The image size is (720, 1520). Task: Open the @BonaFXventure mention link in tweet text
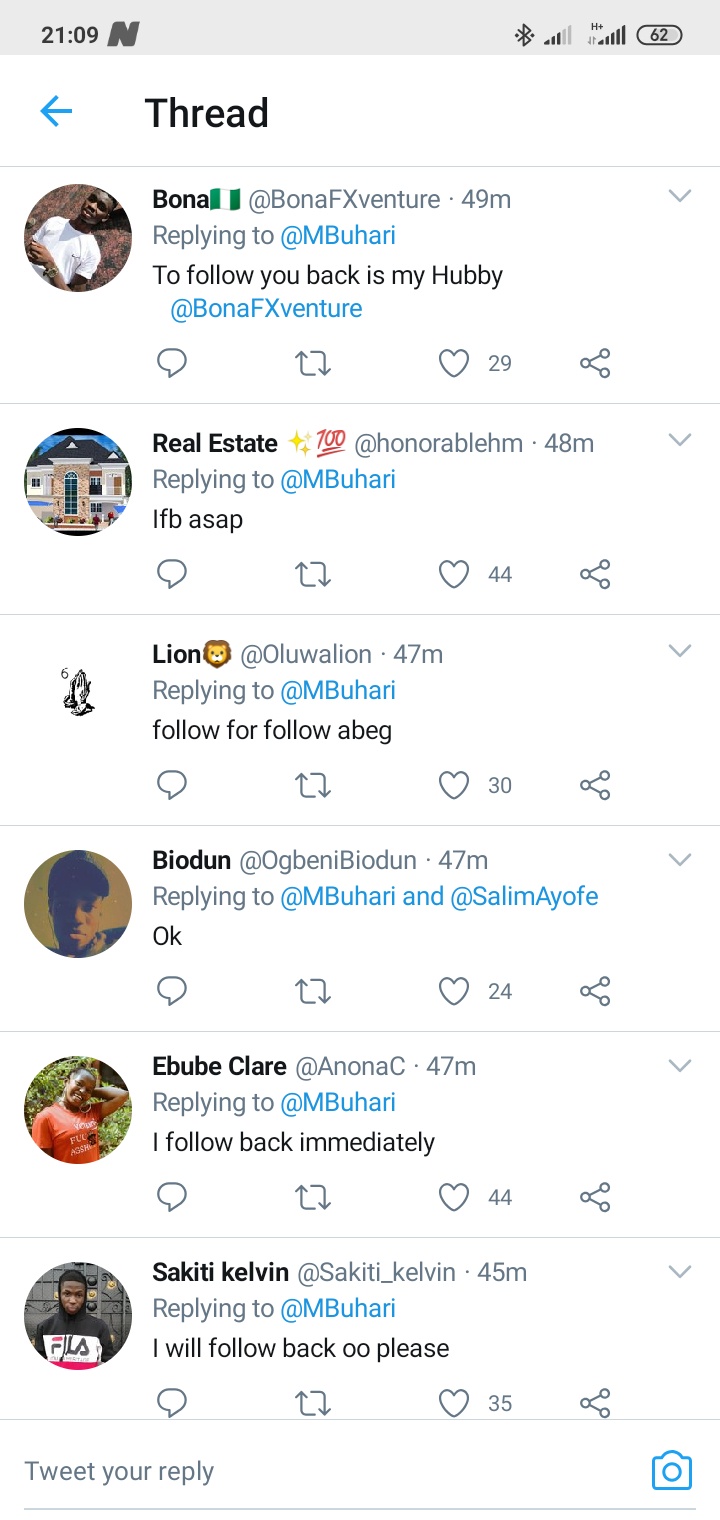click(x=266, y=308)
